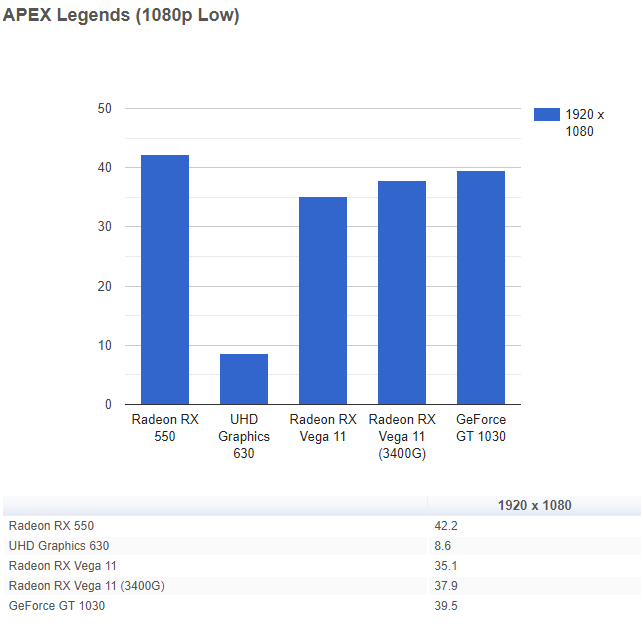Click the UHD Graphics 630 x-axis label
The image size is (641, 625).
[244, 436]
